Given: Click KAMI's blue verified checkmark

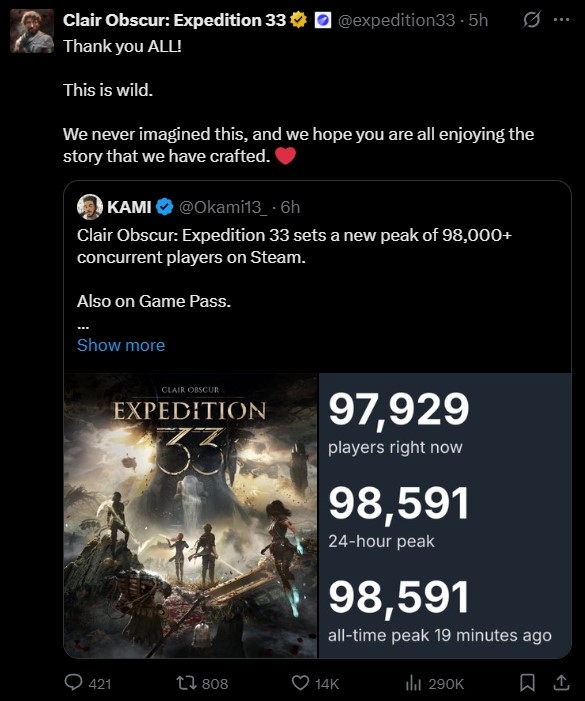Looking at the screenshot, I should [164, 207].
